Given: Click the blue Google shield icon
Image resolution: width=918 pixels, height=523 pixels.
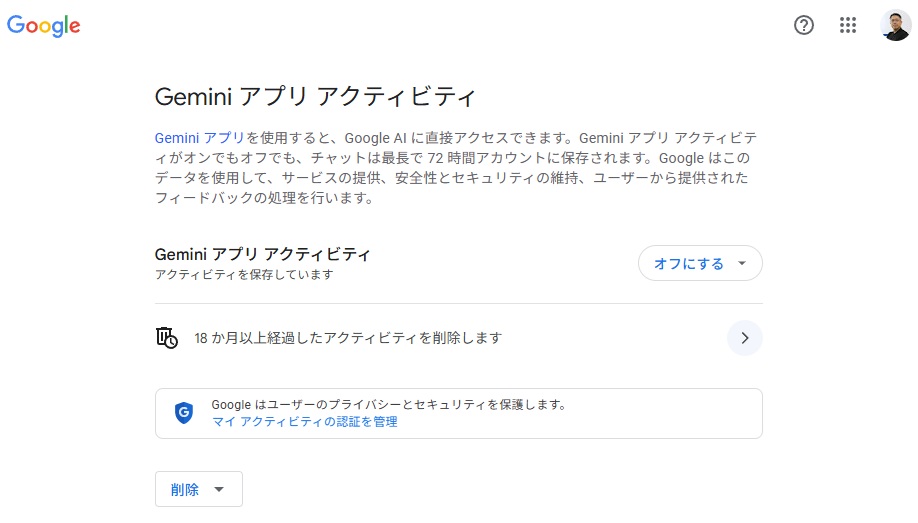Looking at the screenshot, I should click(x=184, y=413).
